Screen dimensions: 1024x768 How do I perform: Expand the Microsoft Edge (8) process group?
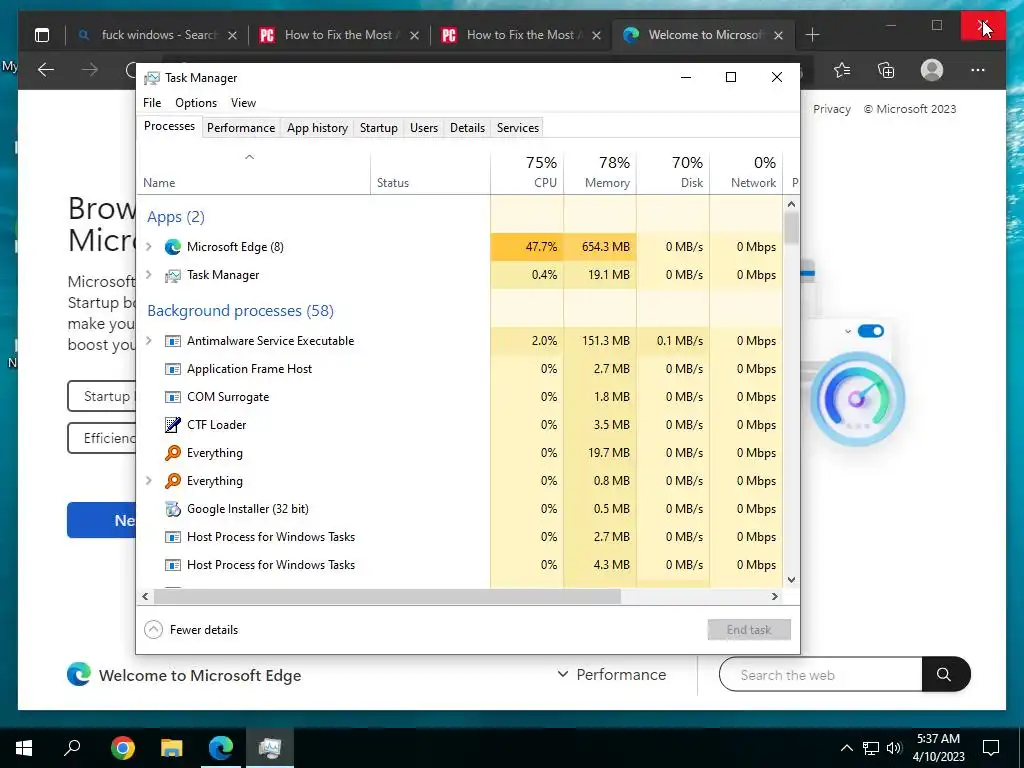coord(149,247)
